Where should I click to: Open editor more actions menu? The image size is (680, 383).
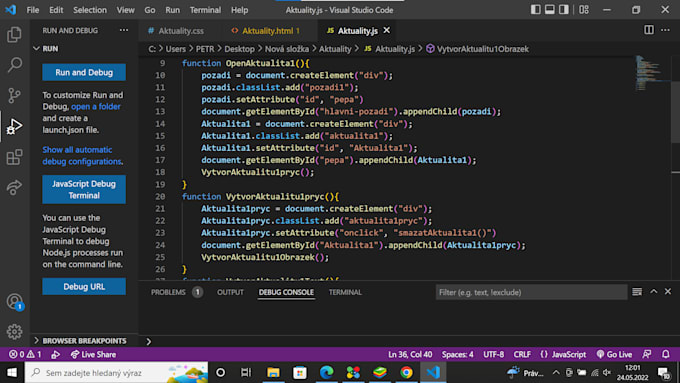tap(665, 30)
